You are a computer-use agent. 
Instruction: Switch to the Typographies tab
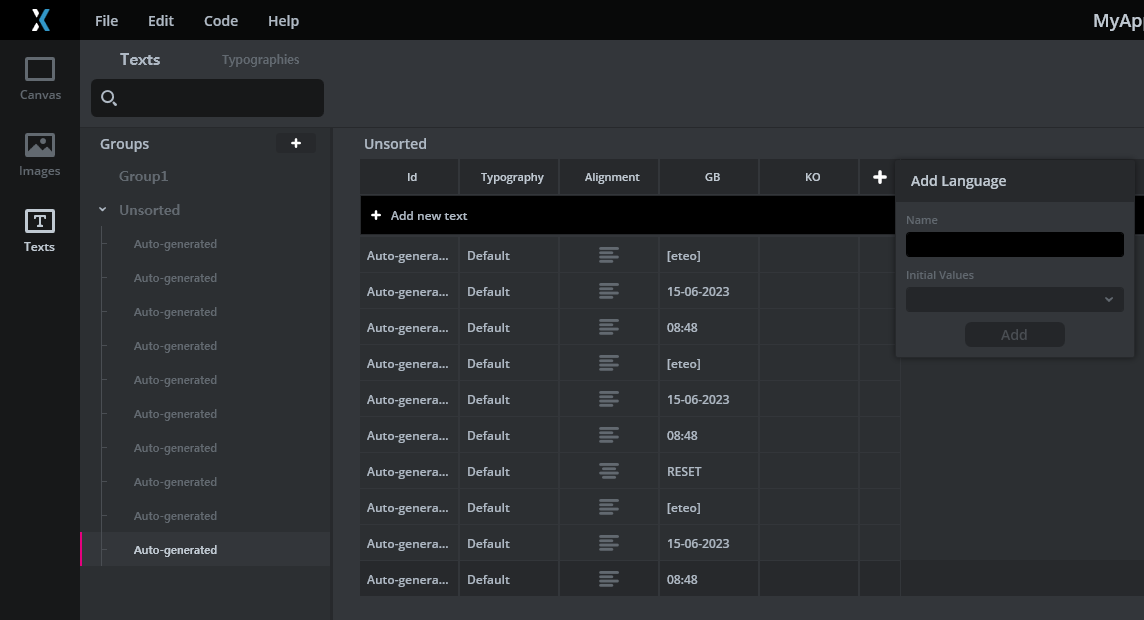coord(260,59)
